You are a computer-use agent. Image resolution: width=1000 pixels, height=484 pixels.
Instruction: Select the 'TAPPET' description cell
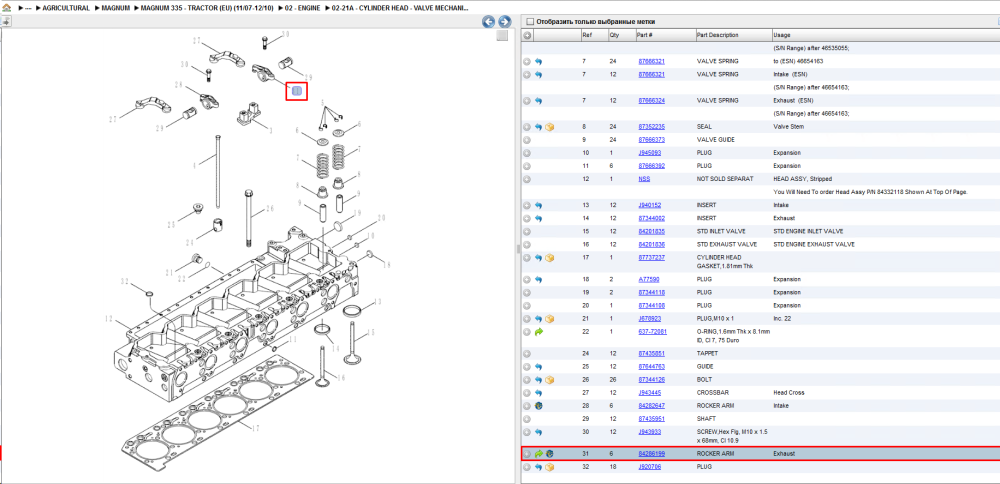tap(707, 353)
